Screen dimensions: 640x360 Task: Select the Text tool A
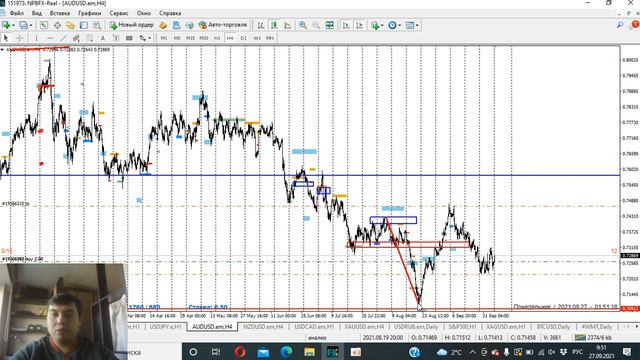103,38
